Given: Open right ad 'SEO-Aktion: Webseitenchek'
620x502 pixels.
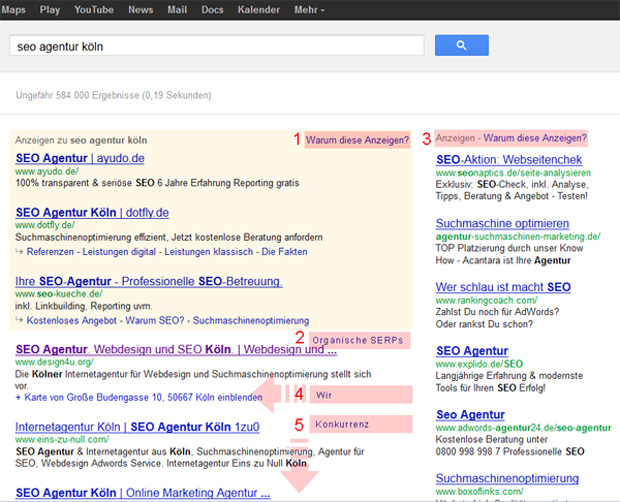Looking at the screenshot, I should coord(509,160).
